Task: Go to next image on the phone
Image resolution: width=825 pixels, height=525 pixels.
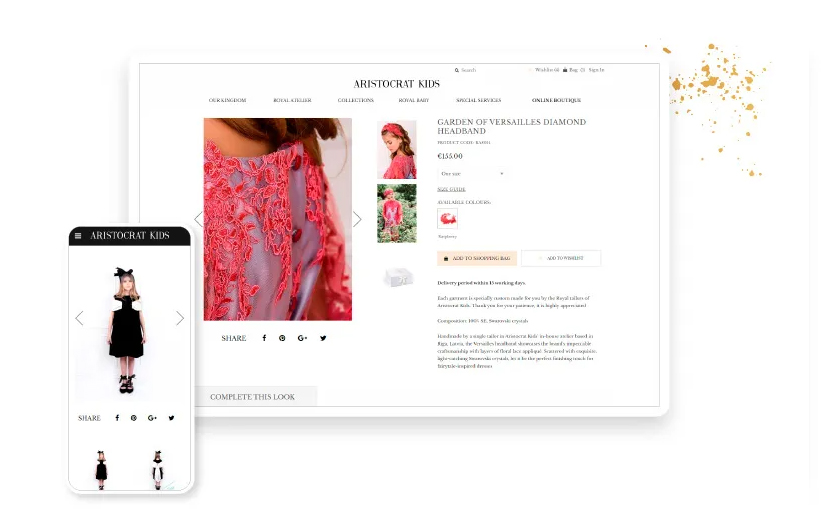Action: click(180, 318)
